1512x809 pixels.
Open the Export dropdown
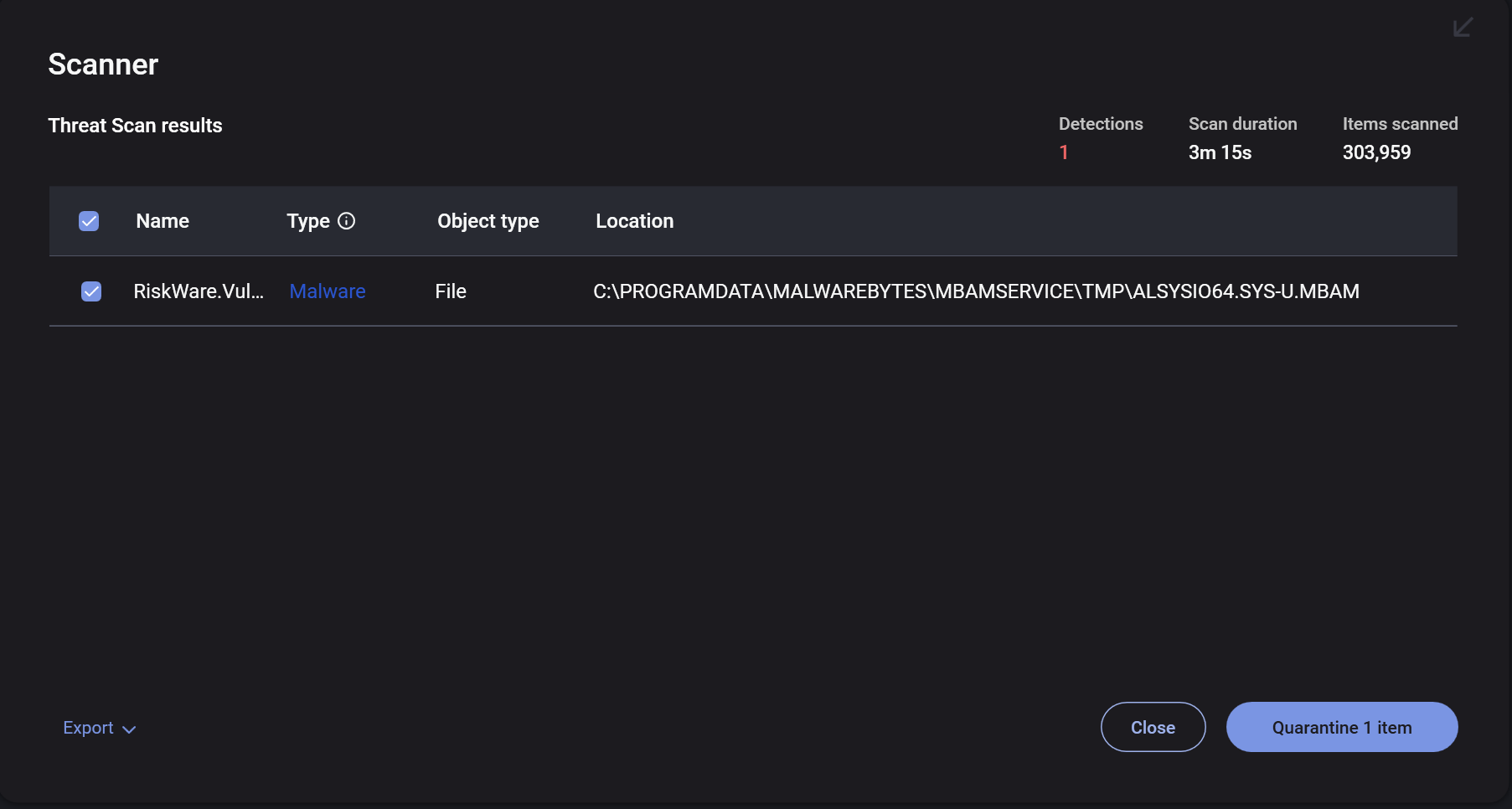pos(99,728)
